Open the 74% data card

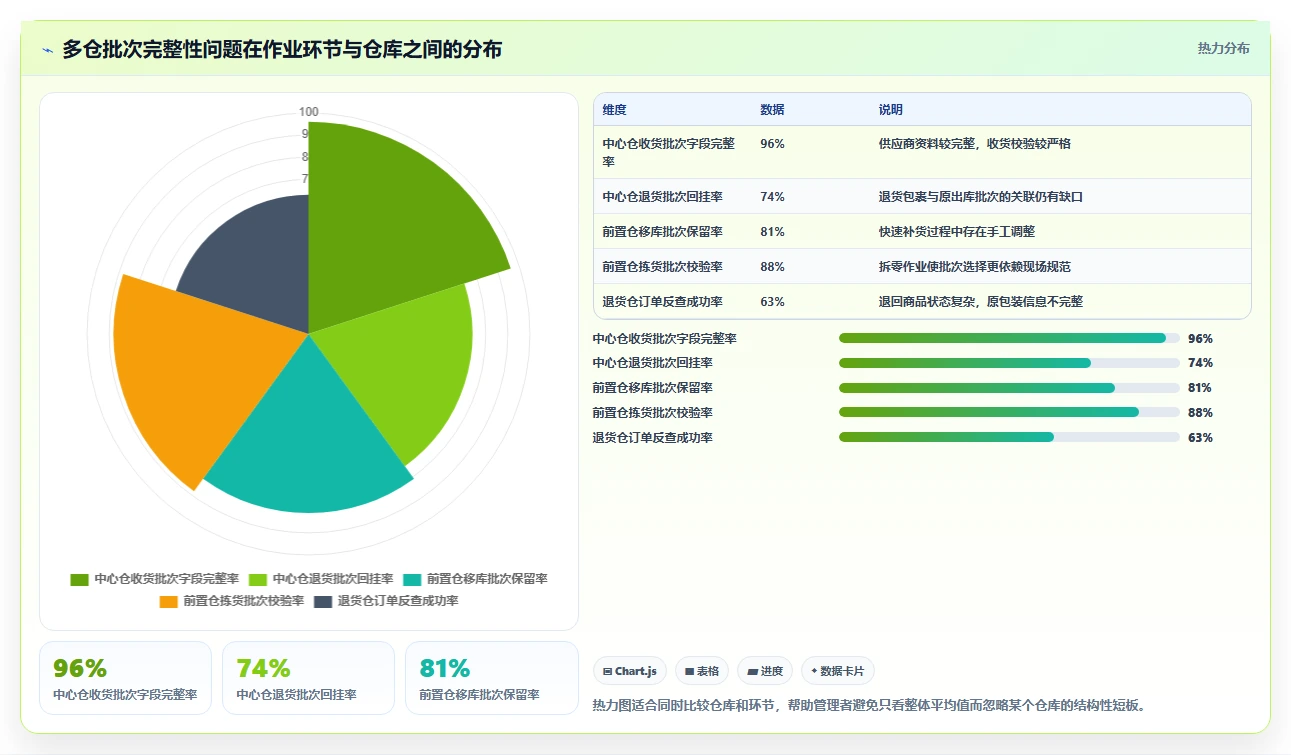pyautogui.click(x=308, y=678)
